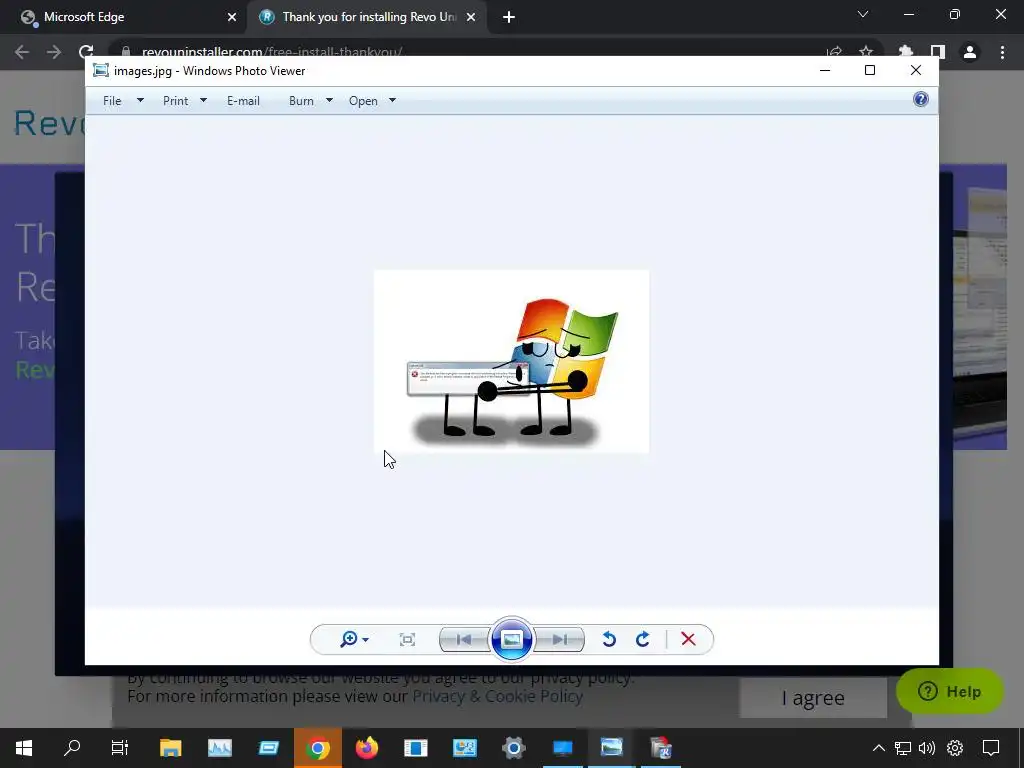Go to the previous image
The image size is (1024, 768).
coord(464,639)
